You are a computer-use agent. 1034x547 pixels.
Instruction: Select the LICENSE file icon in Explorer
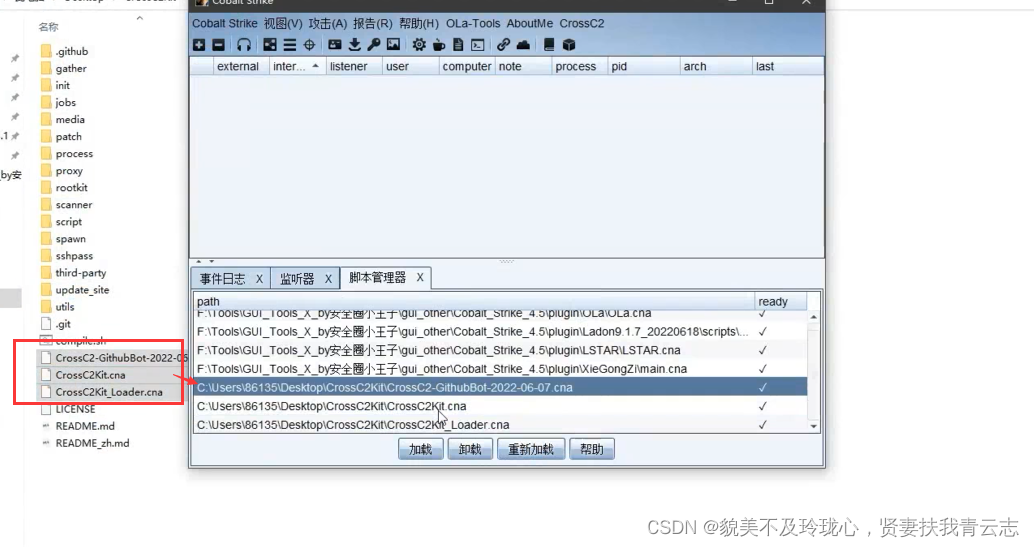46,409
